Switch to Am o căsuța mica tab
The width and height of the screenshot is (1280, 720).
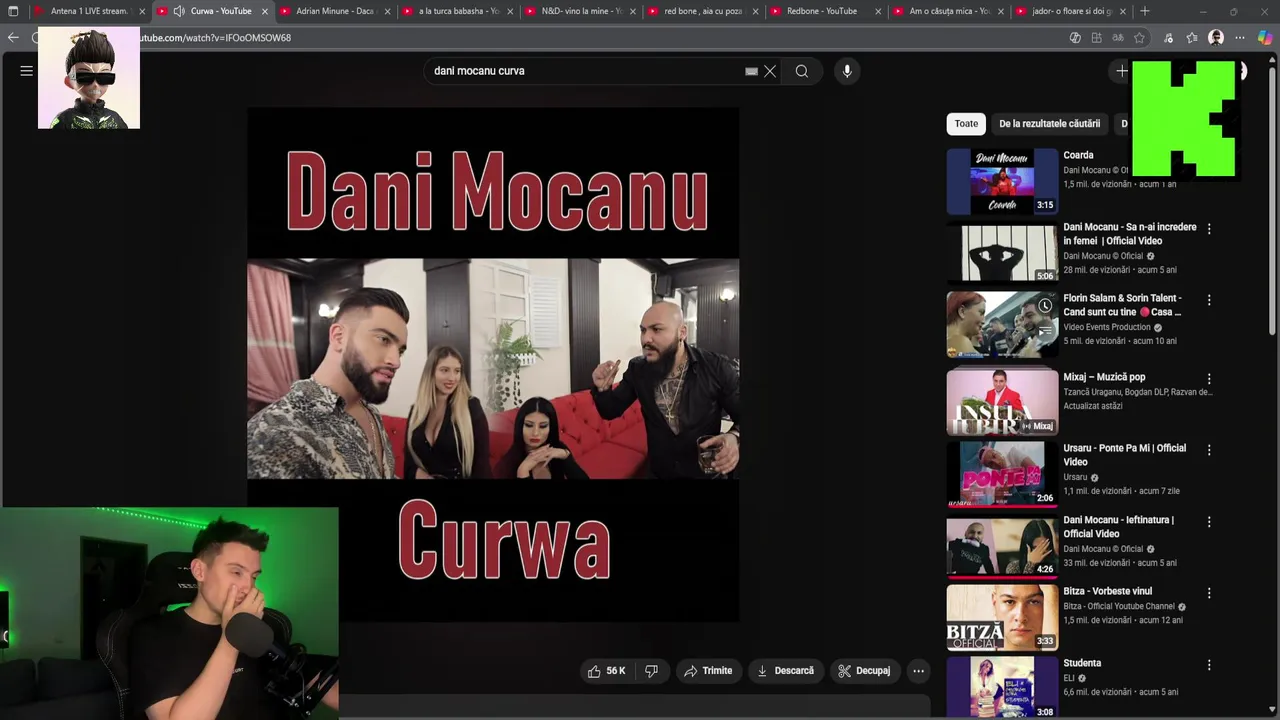pos(949,11)
